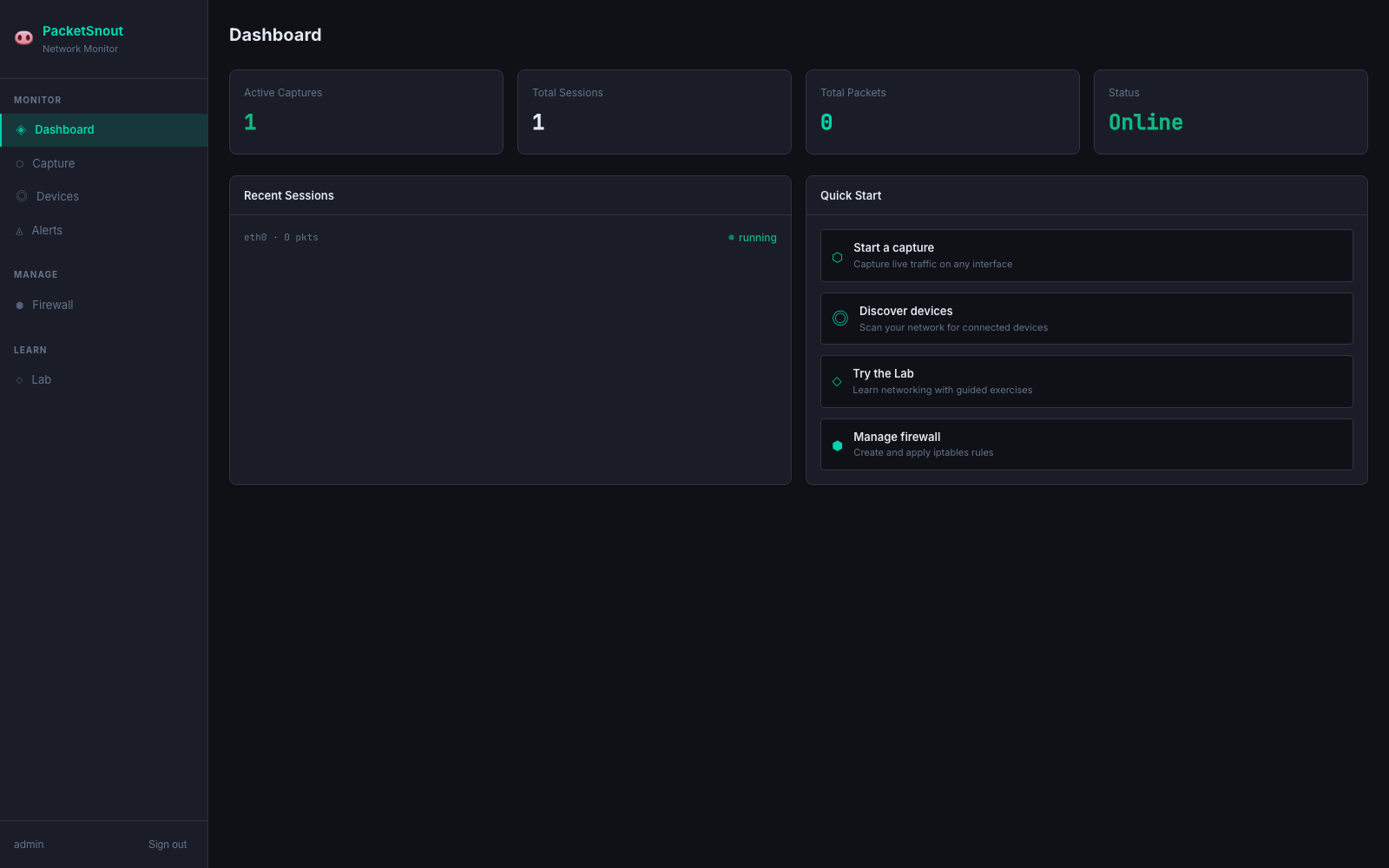Click the PacketSnout pig logo icon
Screen dimensions: 1389x868
23,37
